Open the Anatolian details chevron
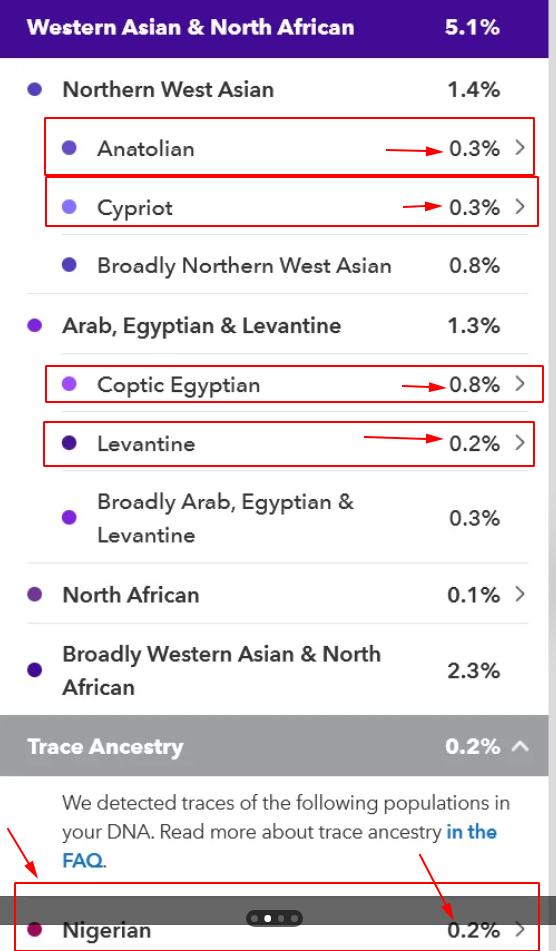Screen dimensions: 556x951 click(520, 147)
